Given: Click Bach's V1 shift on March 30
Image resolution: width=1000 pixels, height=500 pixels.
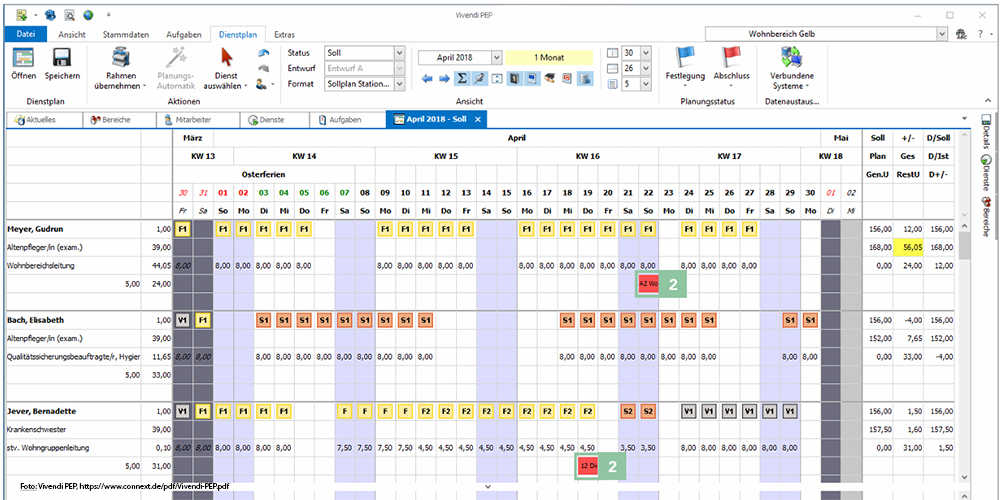Looking at the screenshot, I should click(x=183, y=320).
